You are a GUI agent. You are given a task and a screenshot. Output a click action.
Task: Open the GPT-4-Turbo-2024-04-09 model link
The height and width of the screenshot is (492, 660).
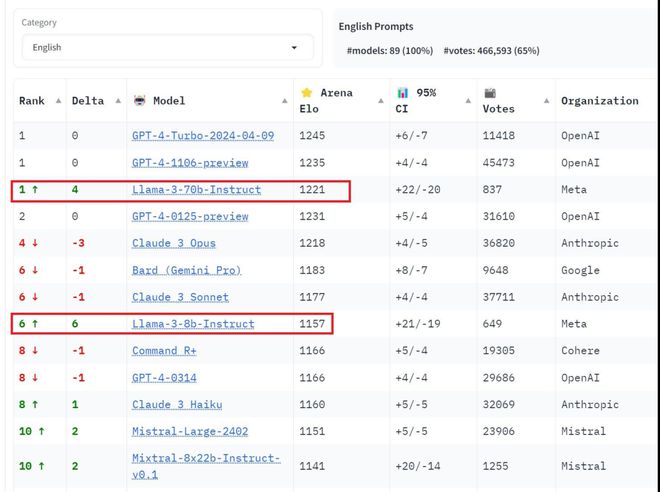pos(203,136)
